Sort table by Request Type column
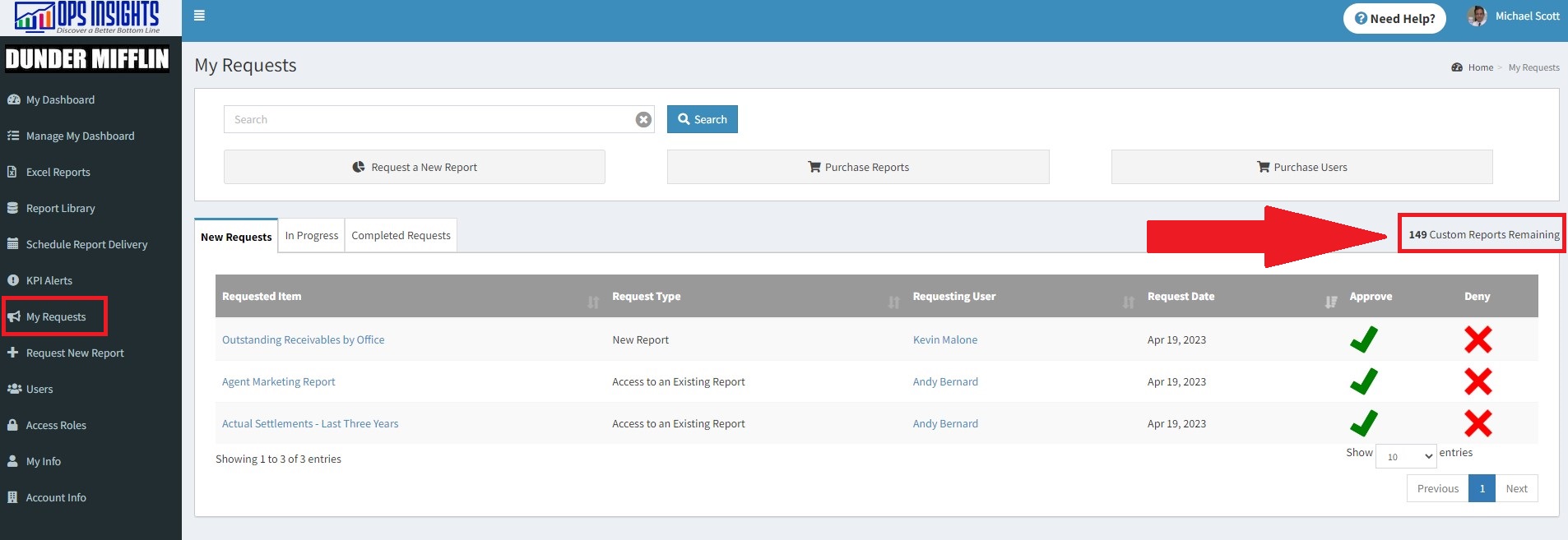The width and height of the screenshot is (1568, 540). click(x=893, y=302)
